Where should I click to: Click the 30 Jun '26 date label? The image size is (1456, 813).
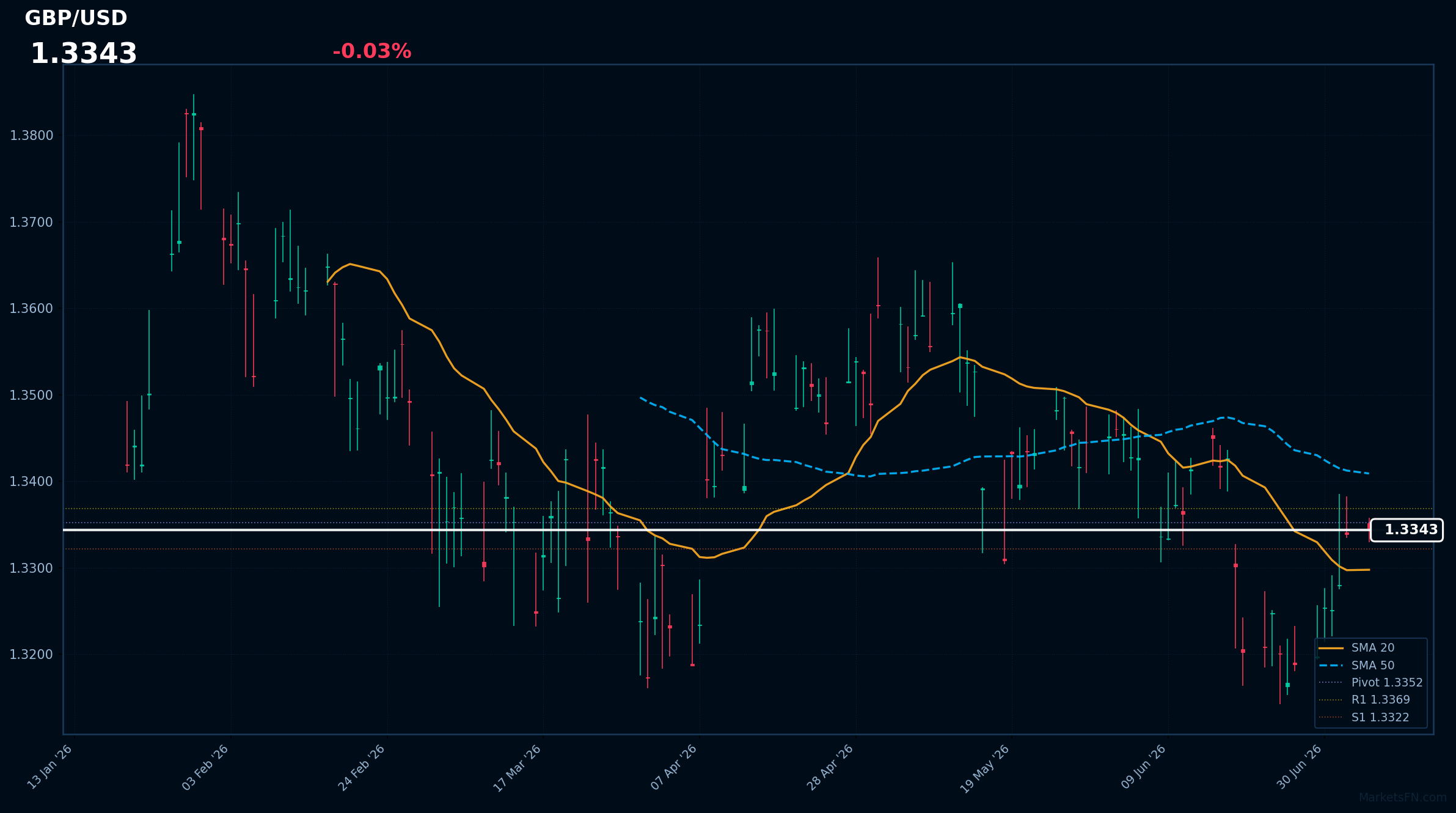[x=1300, y=767]
